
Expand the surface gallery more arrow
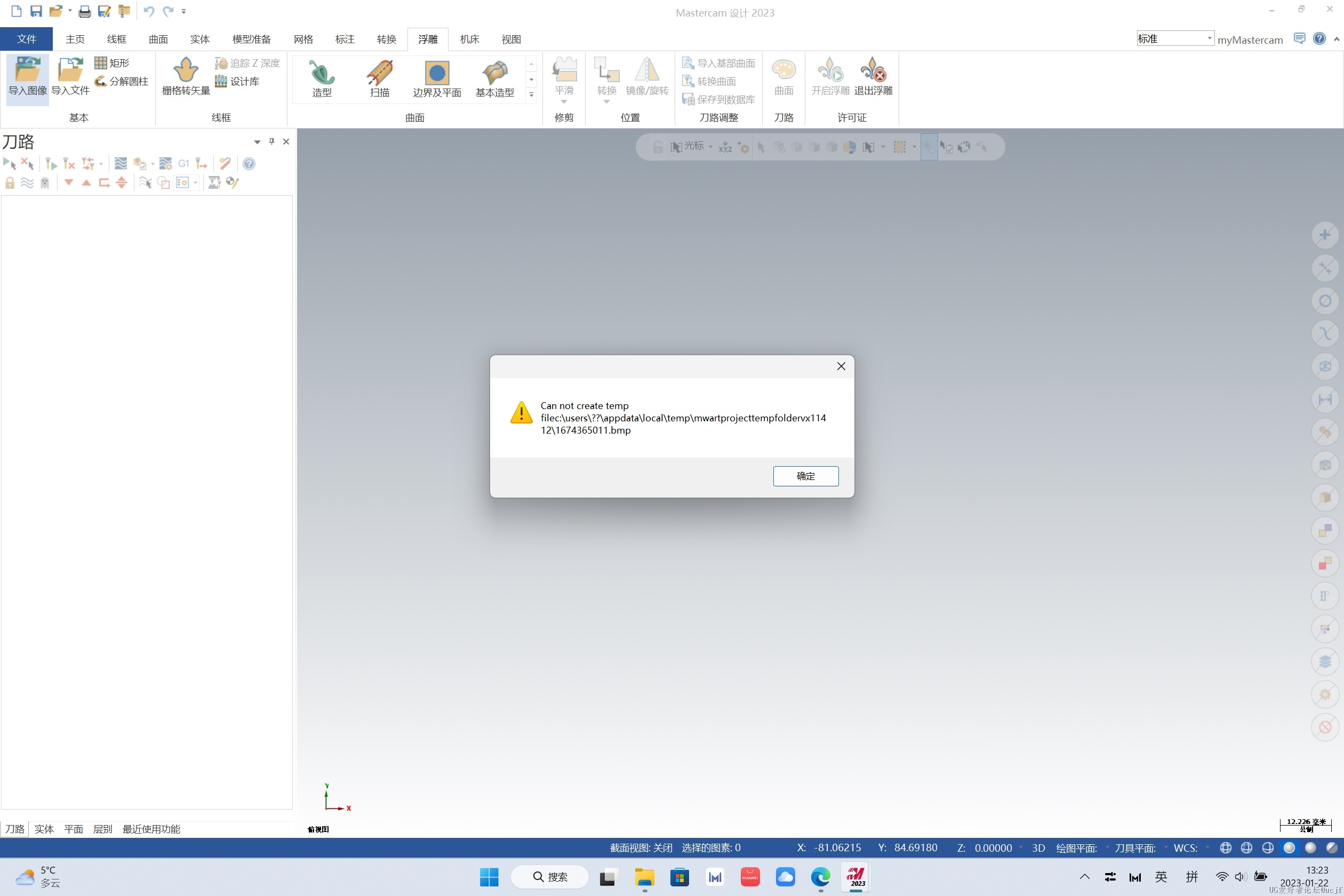(531, 94)
